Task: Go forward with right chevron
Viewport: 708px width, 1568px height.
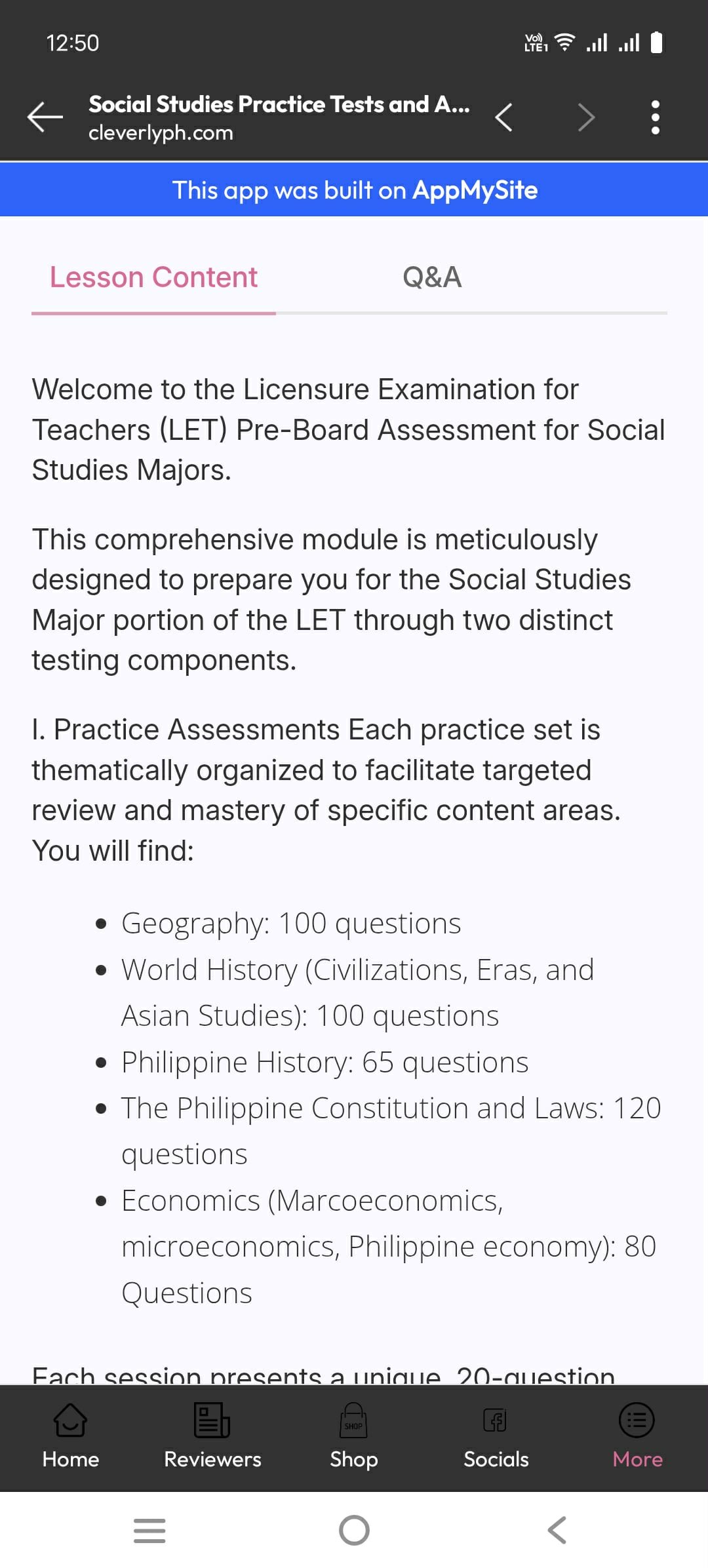Action: point(585,117)
